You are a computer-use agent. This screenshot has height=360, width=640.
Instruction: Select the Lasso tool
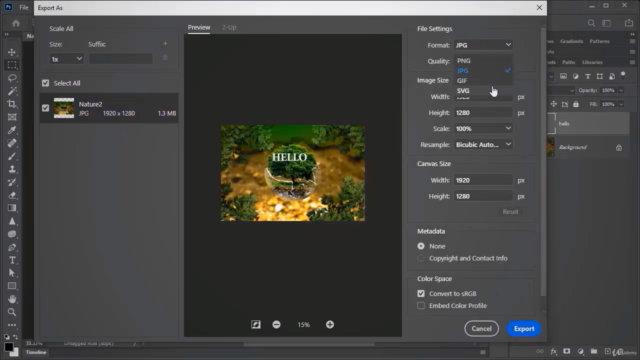coord(12,78)
